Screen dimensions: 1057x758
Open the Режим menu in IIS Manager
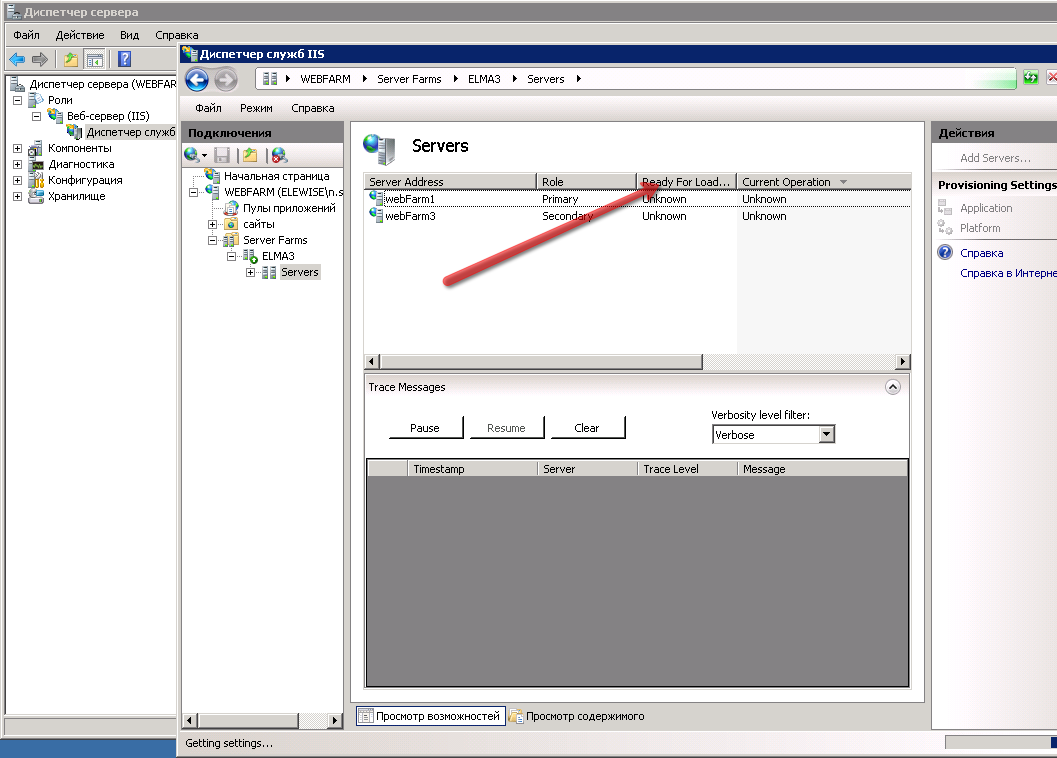256,108
